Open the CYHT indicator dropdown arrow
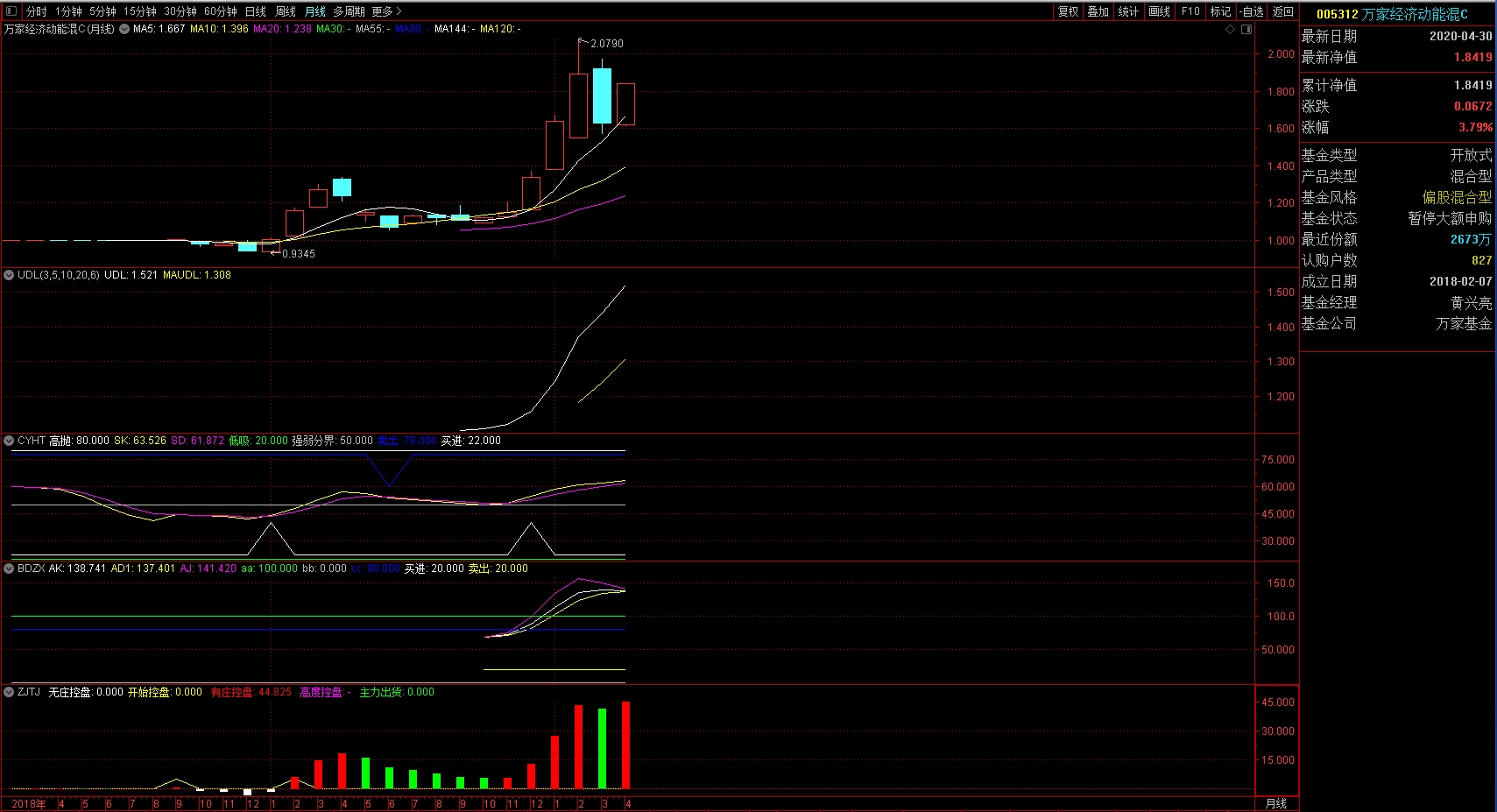Image resolution: width=1497 pixels, height=812 pixels. point(9,441)
